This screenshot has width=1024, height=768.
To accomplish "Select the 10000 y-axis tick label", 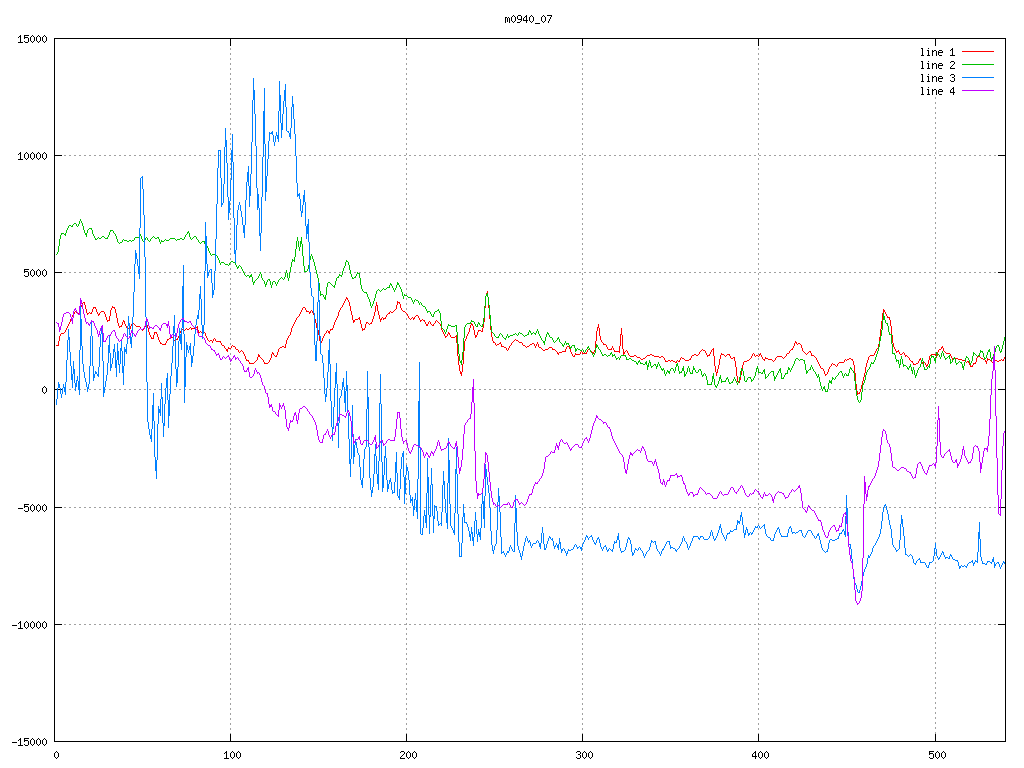I will (x=30, y=156).
